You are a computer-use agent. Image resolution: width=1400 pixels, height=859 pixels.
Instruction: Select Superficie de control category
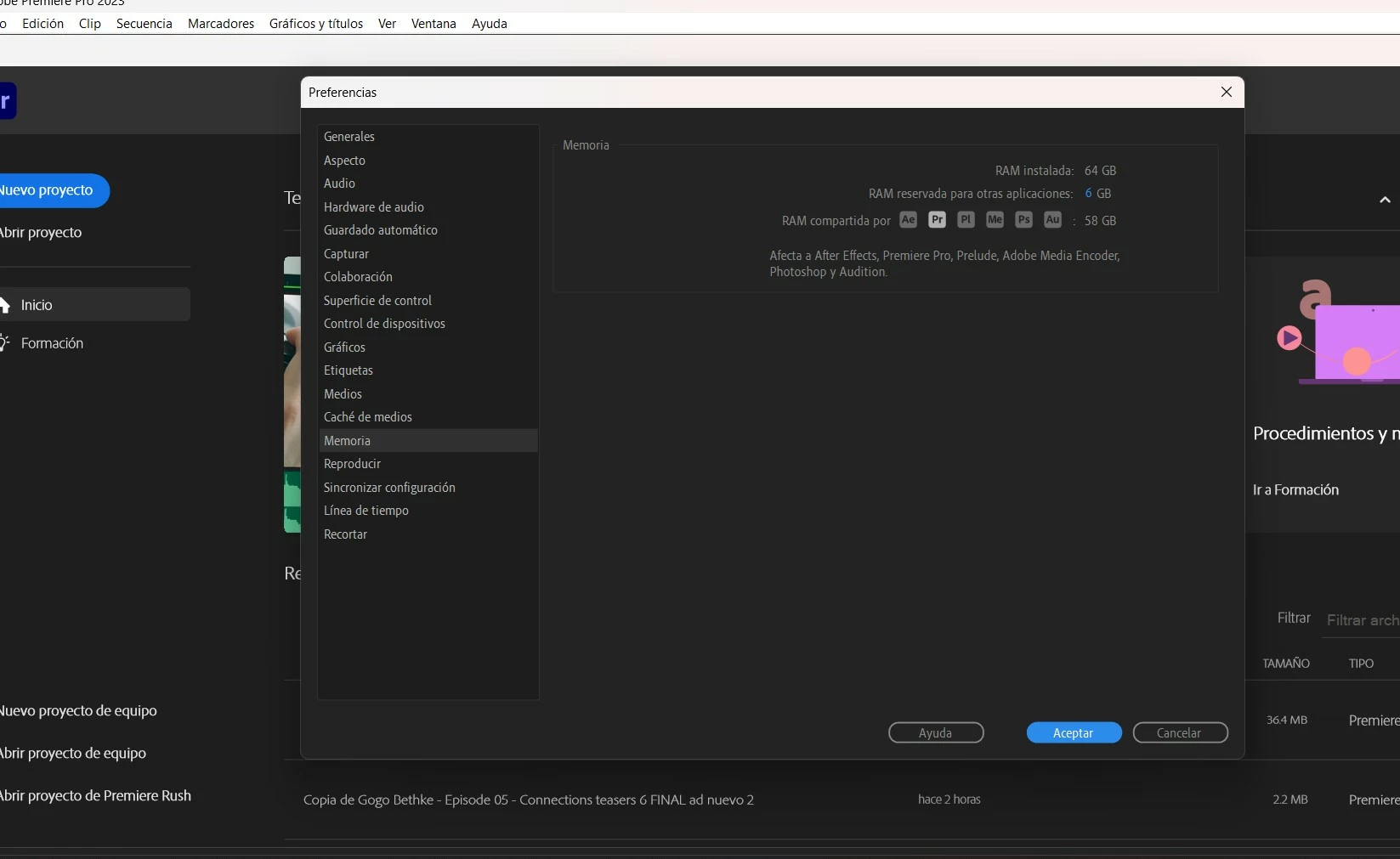point(428,301)
